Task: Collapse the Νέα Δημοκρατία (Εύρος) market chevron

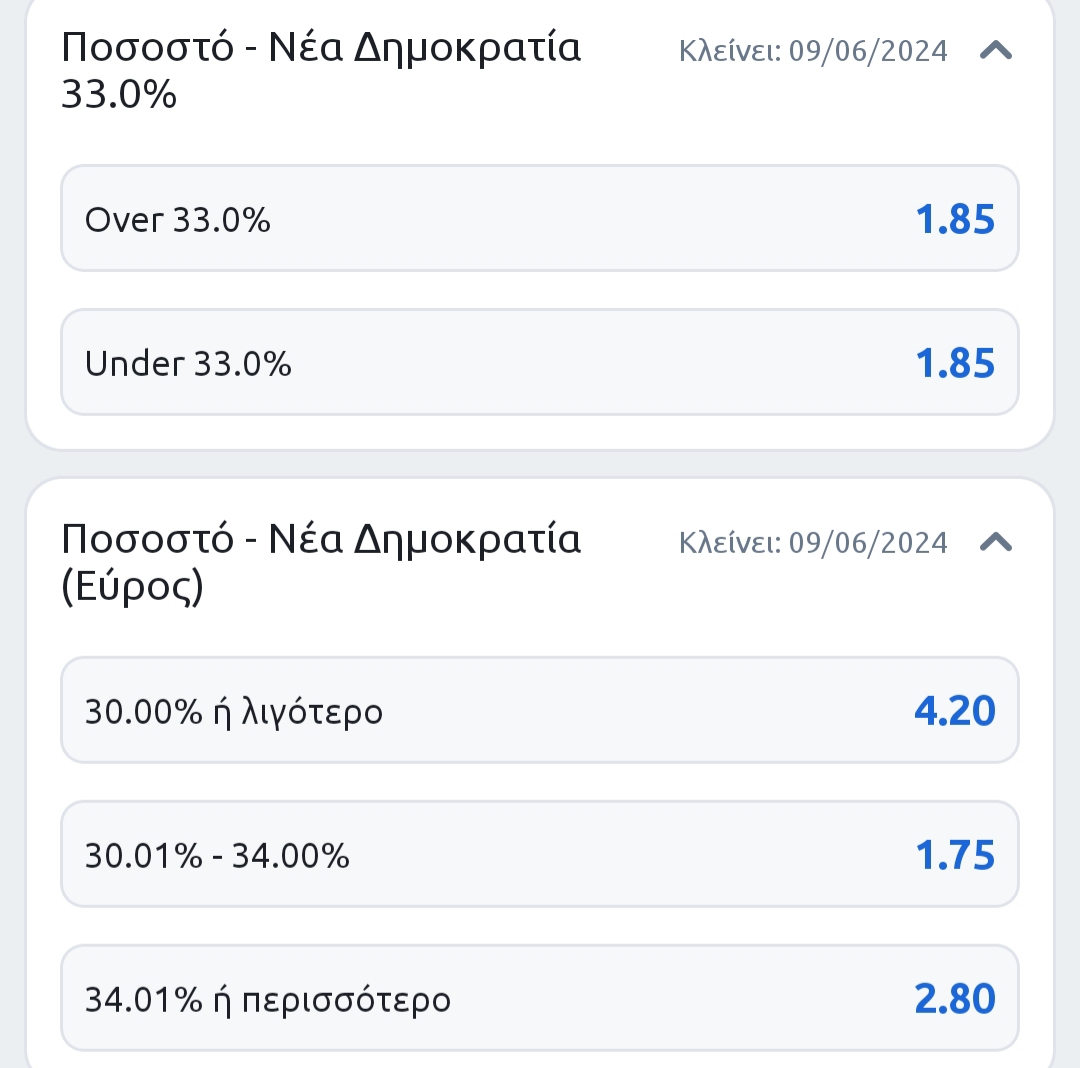Action: click(x=996, y=543)
